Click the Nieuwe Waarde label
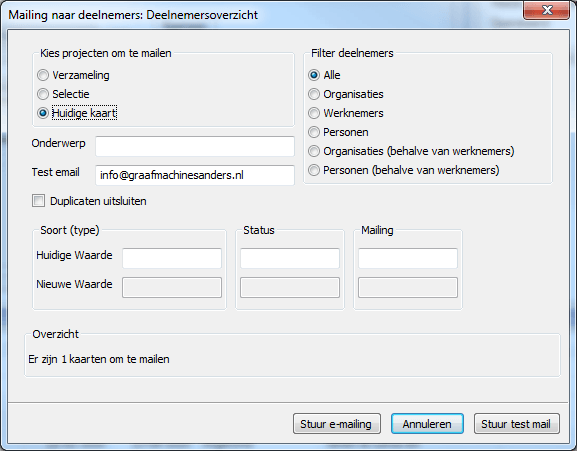Image resolution: width=577 pixels, height=451 pixels. coord(74,284)
